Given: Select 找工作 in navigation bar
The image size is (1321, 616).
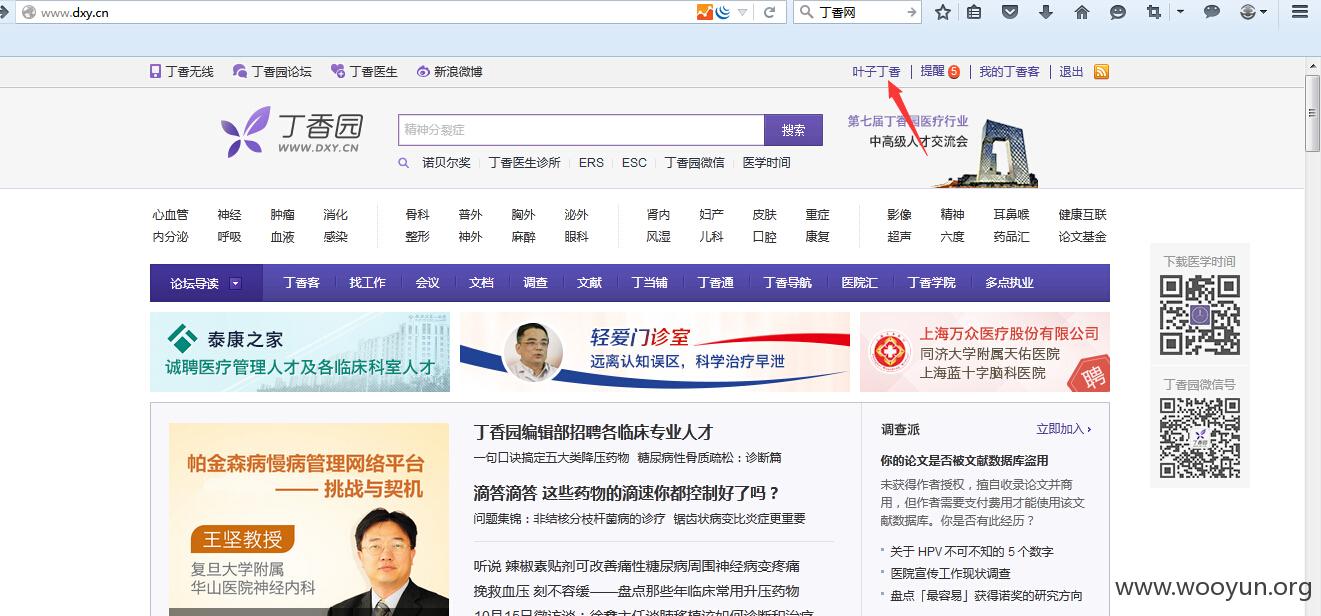Looking at the screenshot, I should click(367, 283).
